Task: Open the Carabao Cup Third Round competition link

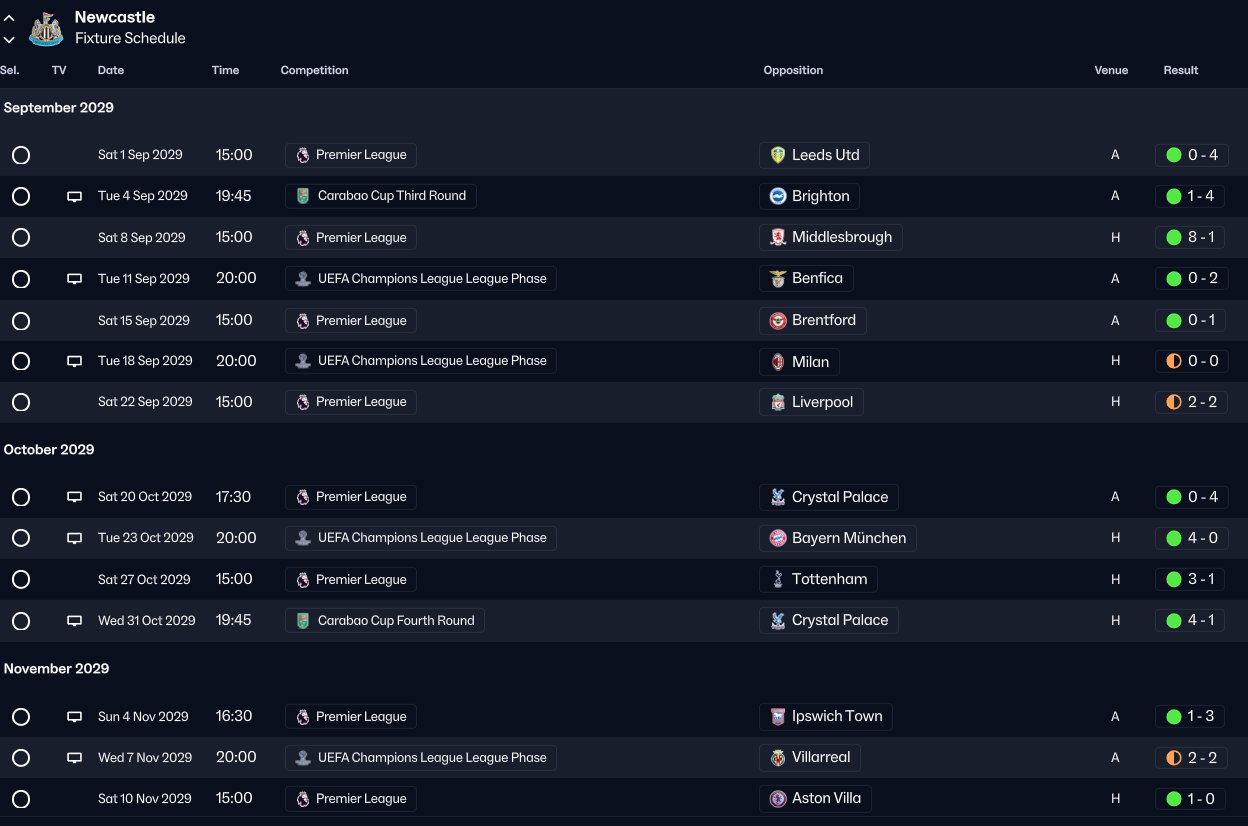Action: (x=381, y=196)
